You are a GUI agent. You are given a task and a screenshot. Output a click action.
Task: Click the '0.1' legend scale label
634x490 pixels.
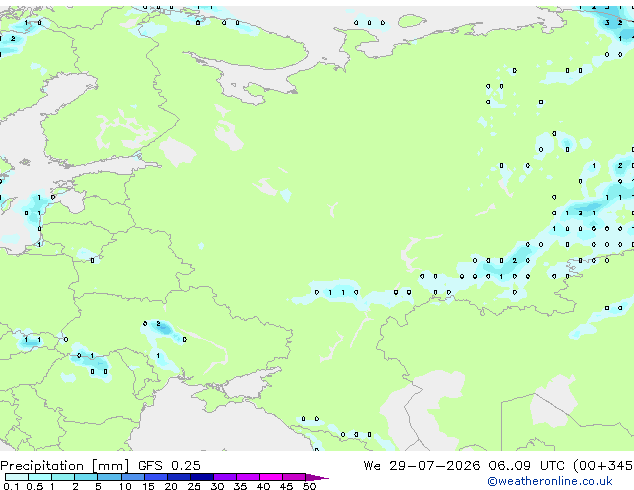(x=11, y=486)
